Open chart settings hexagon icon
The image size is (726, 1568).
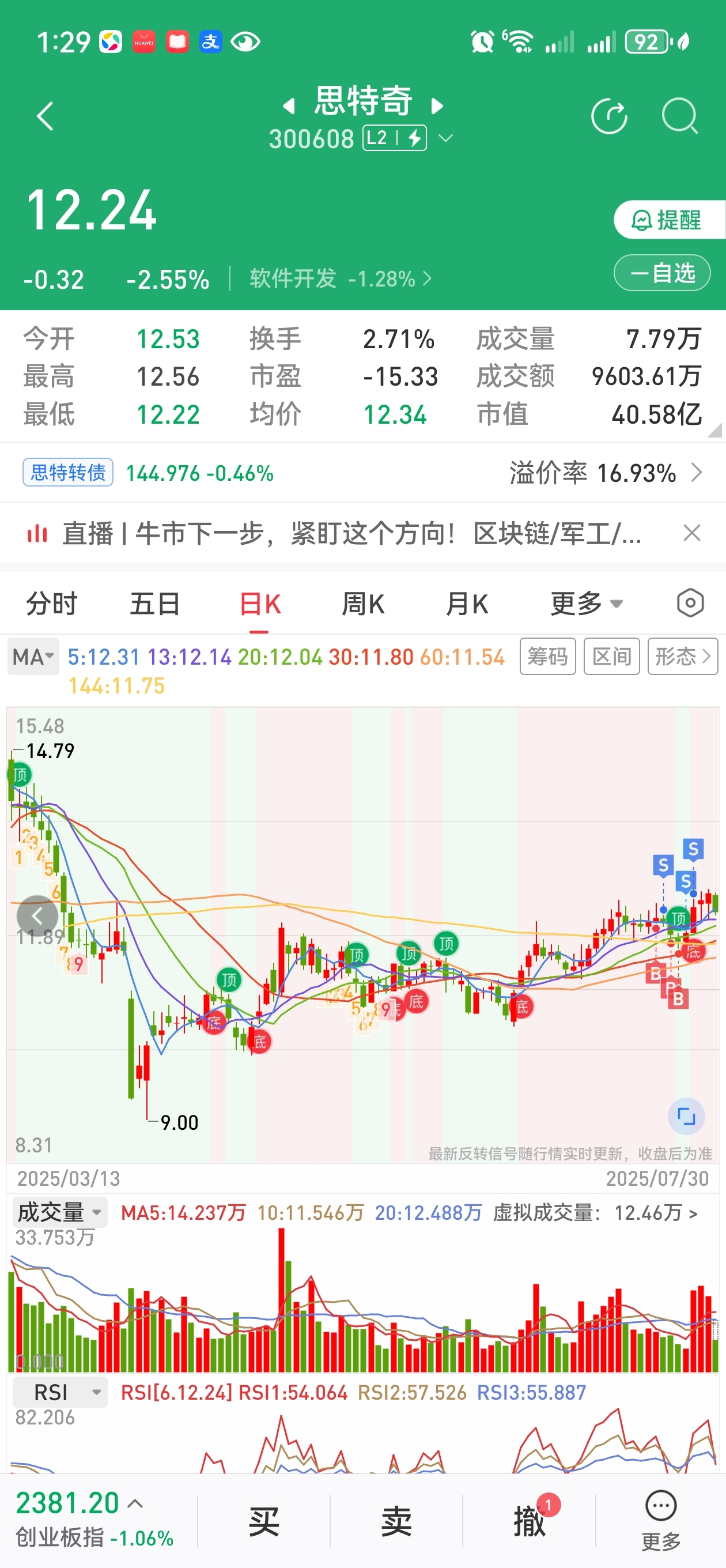click(690, 604)
